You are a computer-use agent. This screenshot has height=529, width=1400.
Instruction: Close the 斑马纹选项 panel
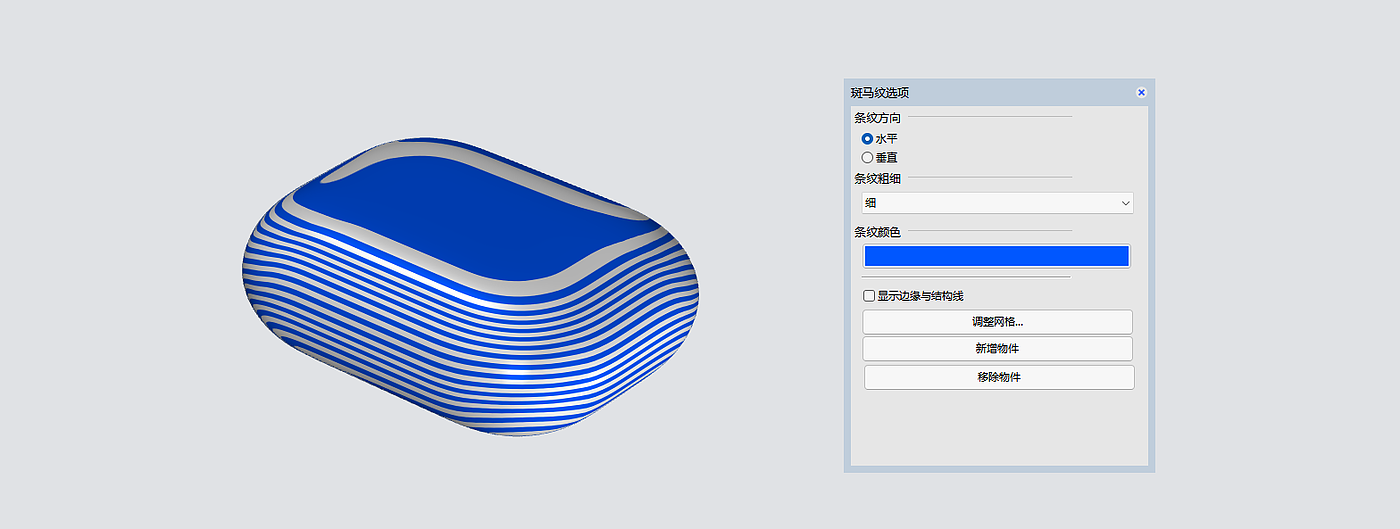[x=1141, y=93]
